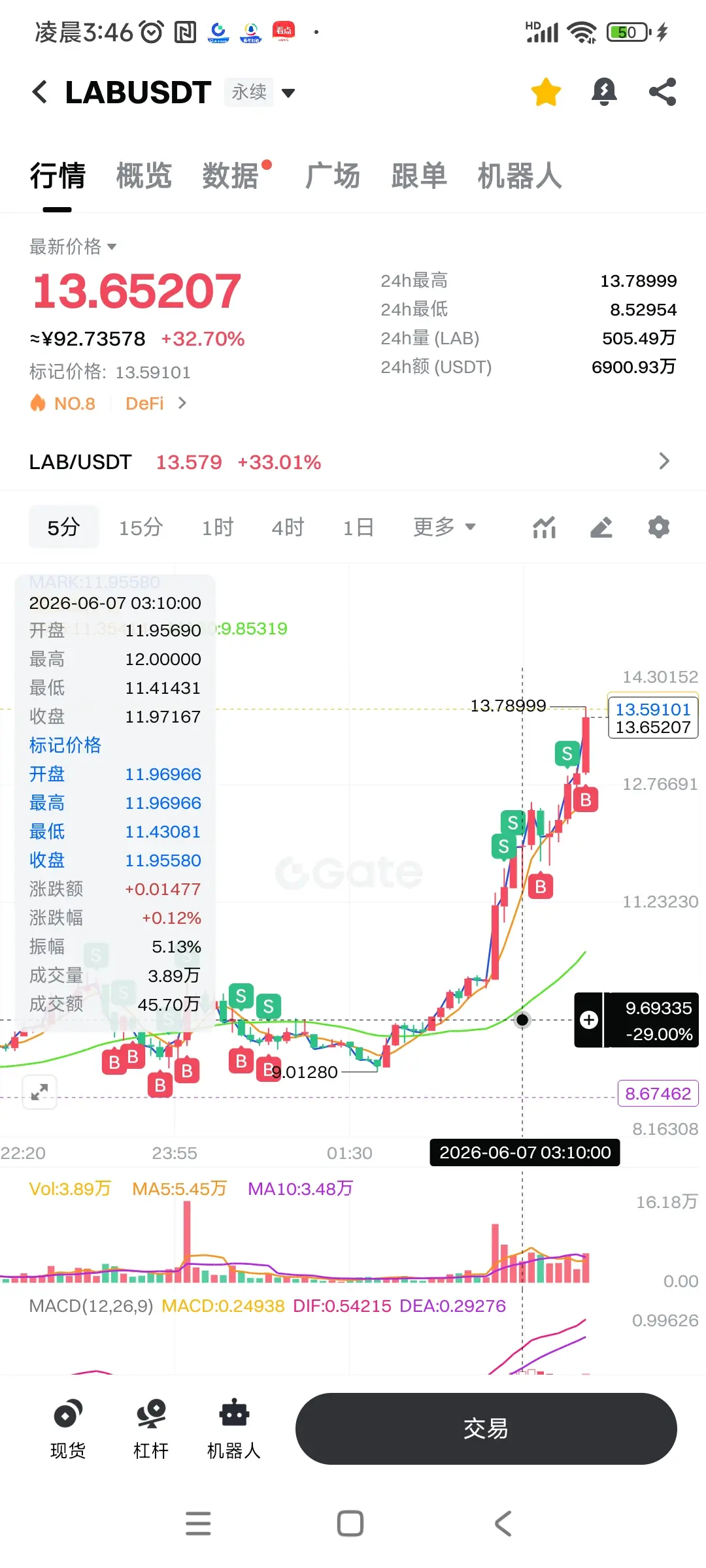Screen dimensions: 706x1568
Task: Select the 5分 chart interval
Action: click(x=63, y=527)
